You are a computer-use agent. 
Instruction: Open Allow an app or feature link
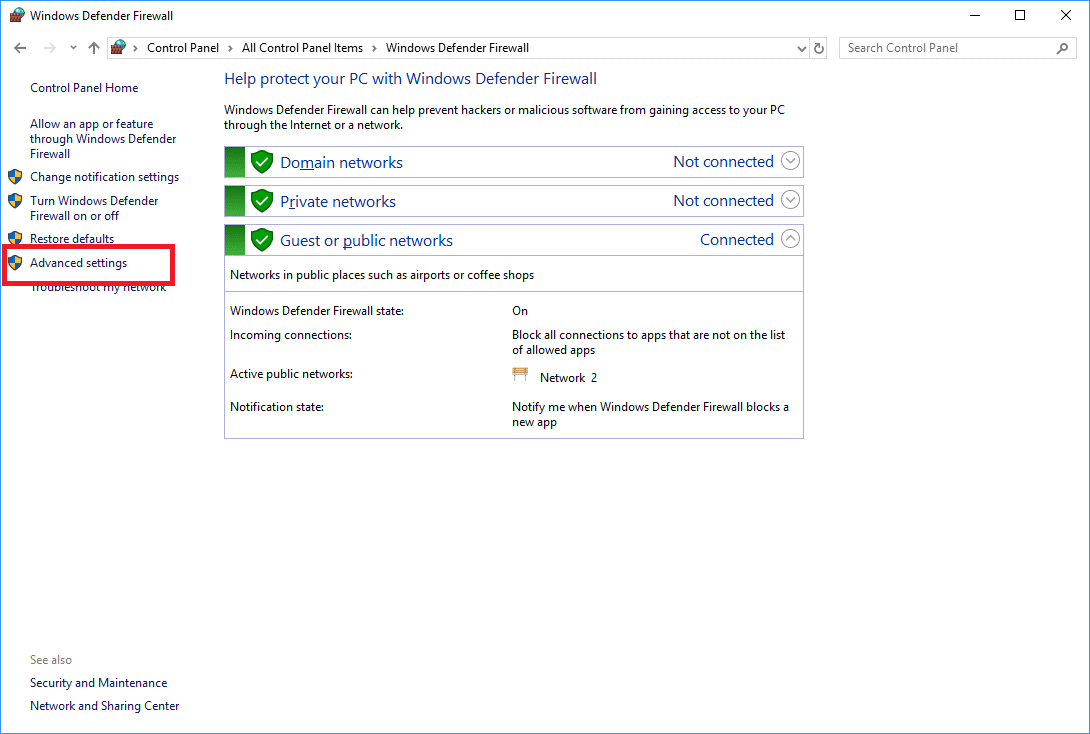point(103,138)
